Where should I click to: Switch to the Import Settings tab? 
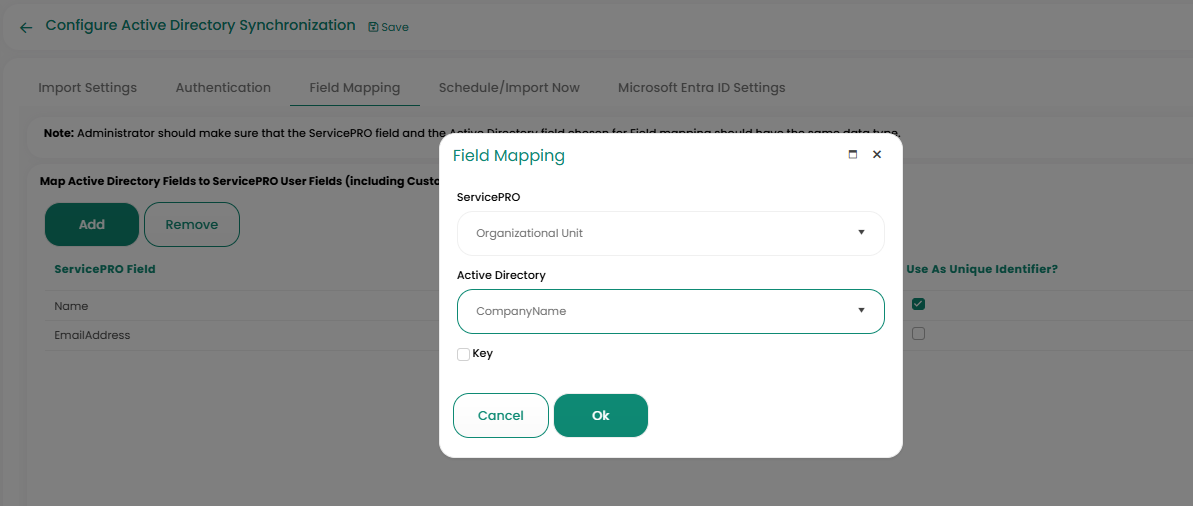[87, 88]
